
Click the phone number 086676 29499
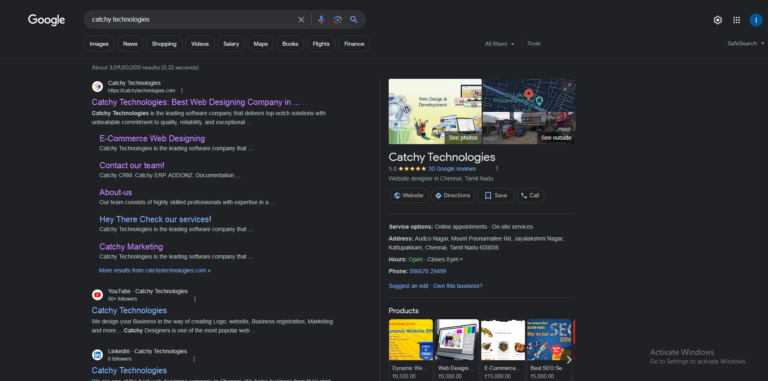[428, 271]
